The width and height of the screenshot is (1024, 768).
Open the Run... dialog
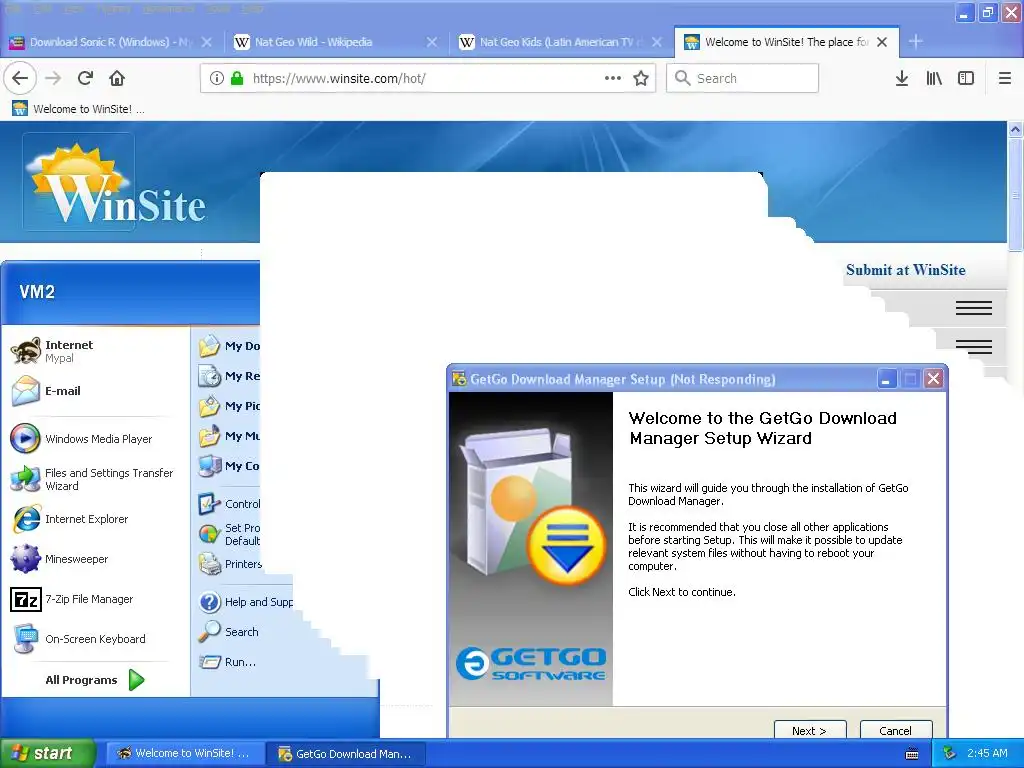[227, 662]
